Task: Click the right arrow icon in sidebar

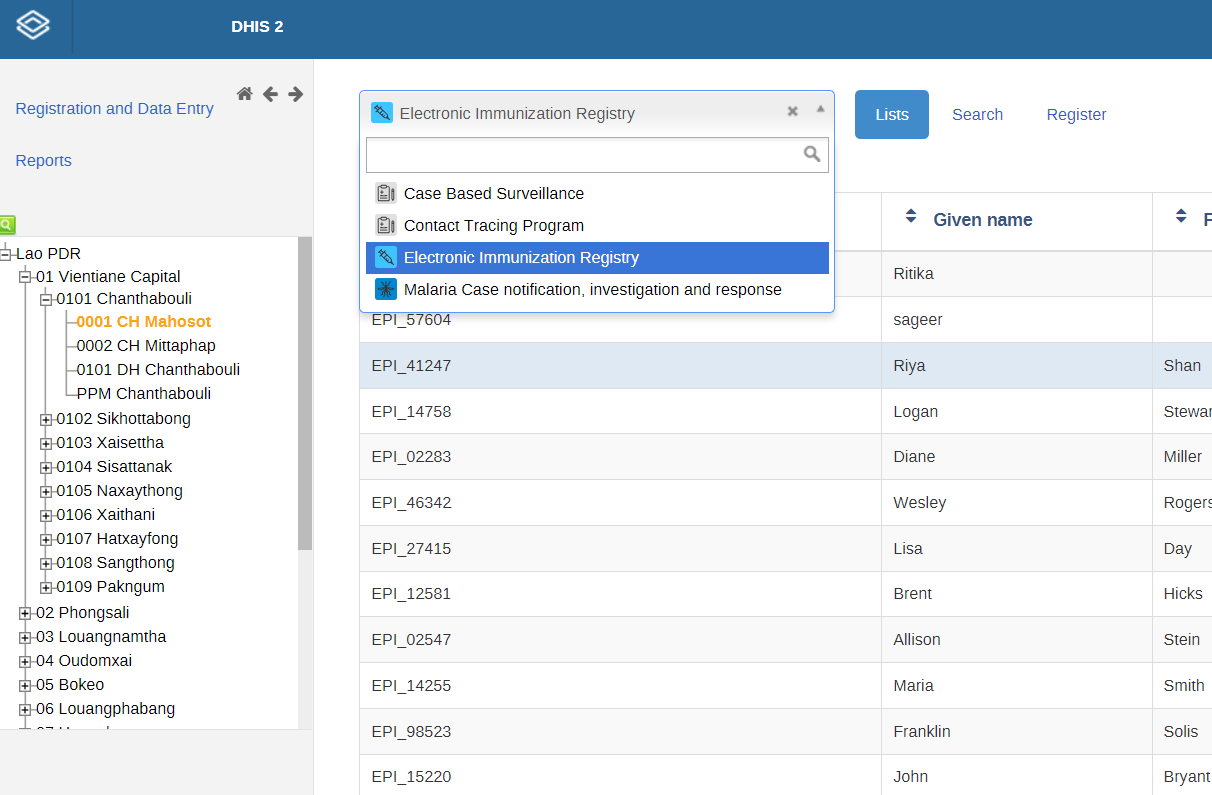Action: [x=296, y=94]
